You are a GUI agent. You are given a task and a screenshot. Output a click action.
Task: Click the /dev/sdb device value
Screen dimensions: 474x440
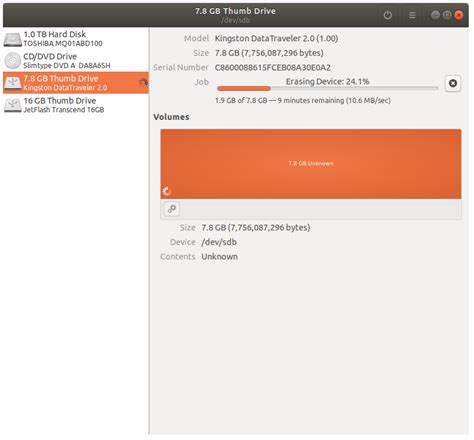(219, 242)
